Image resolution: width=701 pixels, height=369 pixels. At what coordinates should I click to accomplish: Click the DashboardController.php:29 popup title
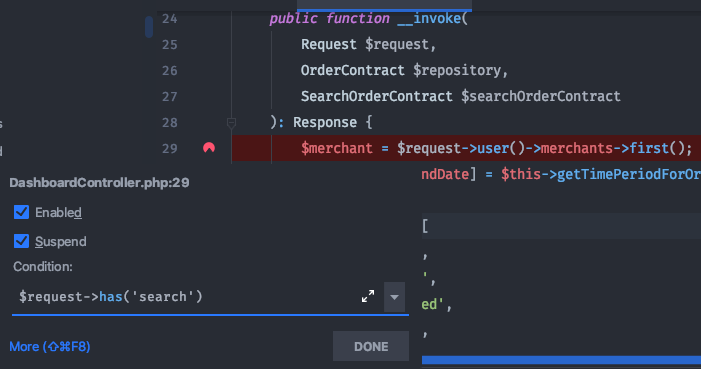[x=99, y=182]
